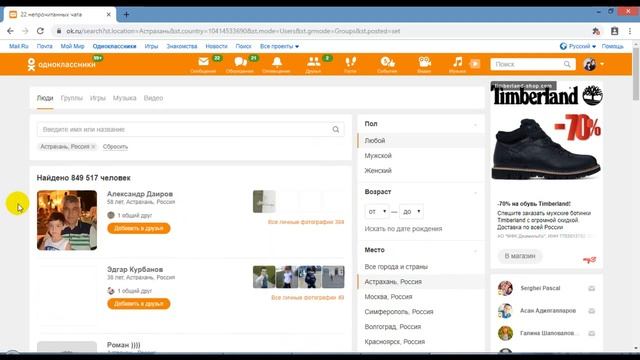The width and height of the screenshot is (640, 360).
Task: Switch to Группы tab
Action: 71,98
